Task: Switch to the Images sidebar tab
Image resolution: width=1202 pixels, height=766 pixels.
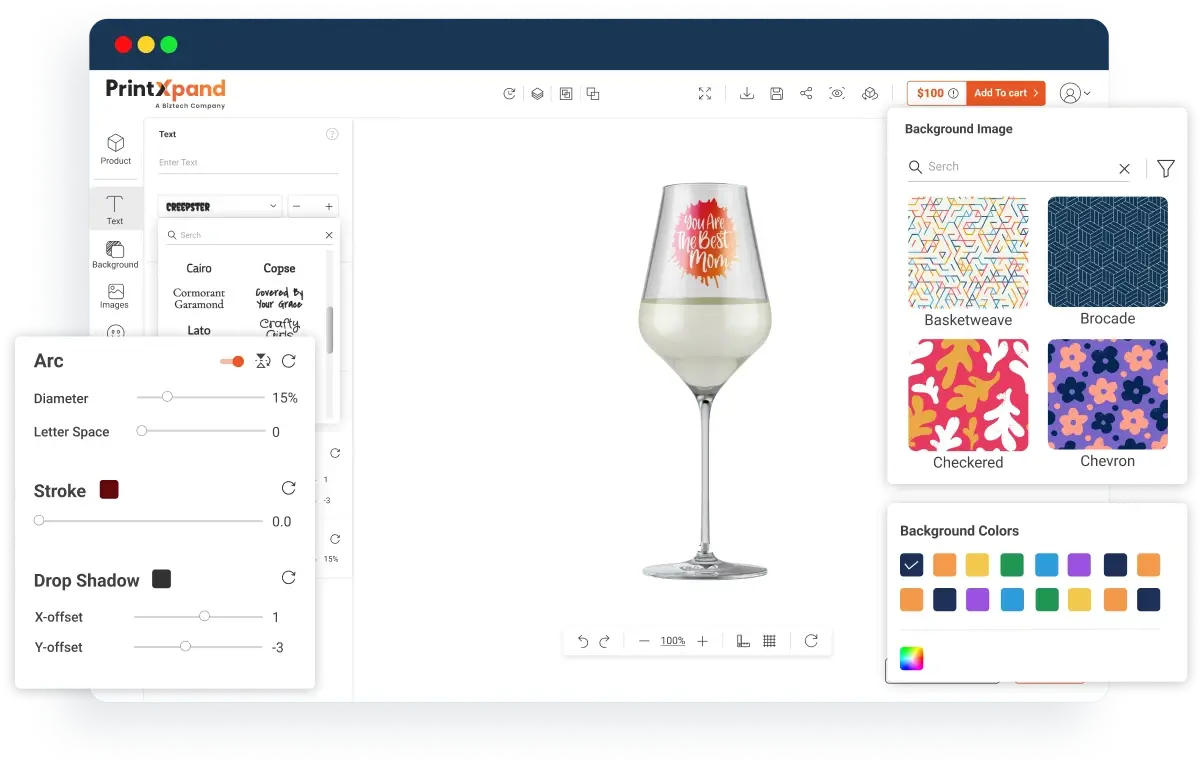Action: tap(115, 296)
